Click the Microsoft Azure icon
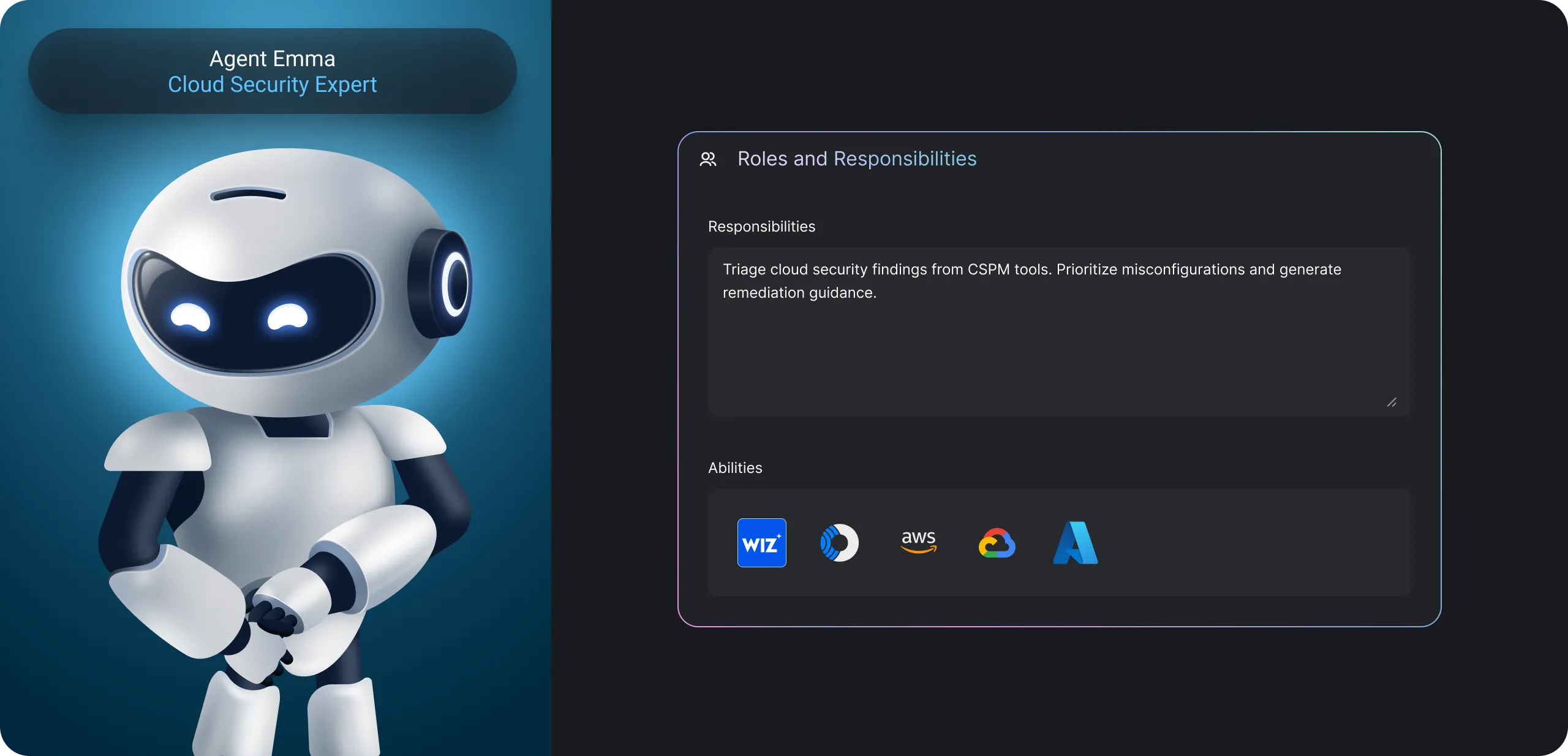 coord(1076,543)
